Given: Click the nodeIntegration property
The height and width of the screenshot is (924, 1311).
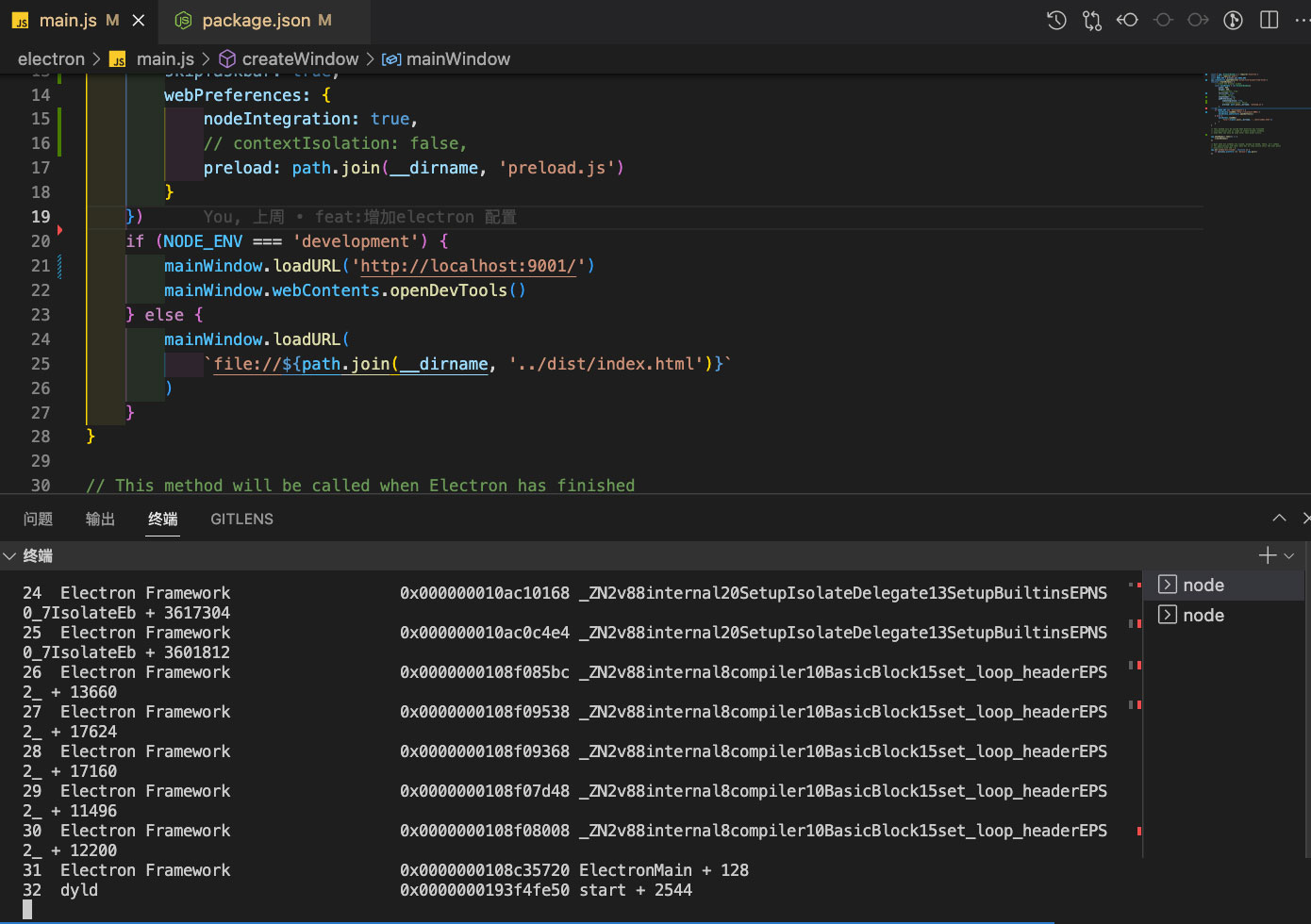Looking at the screenshot, I should [x=277, y=119].
